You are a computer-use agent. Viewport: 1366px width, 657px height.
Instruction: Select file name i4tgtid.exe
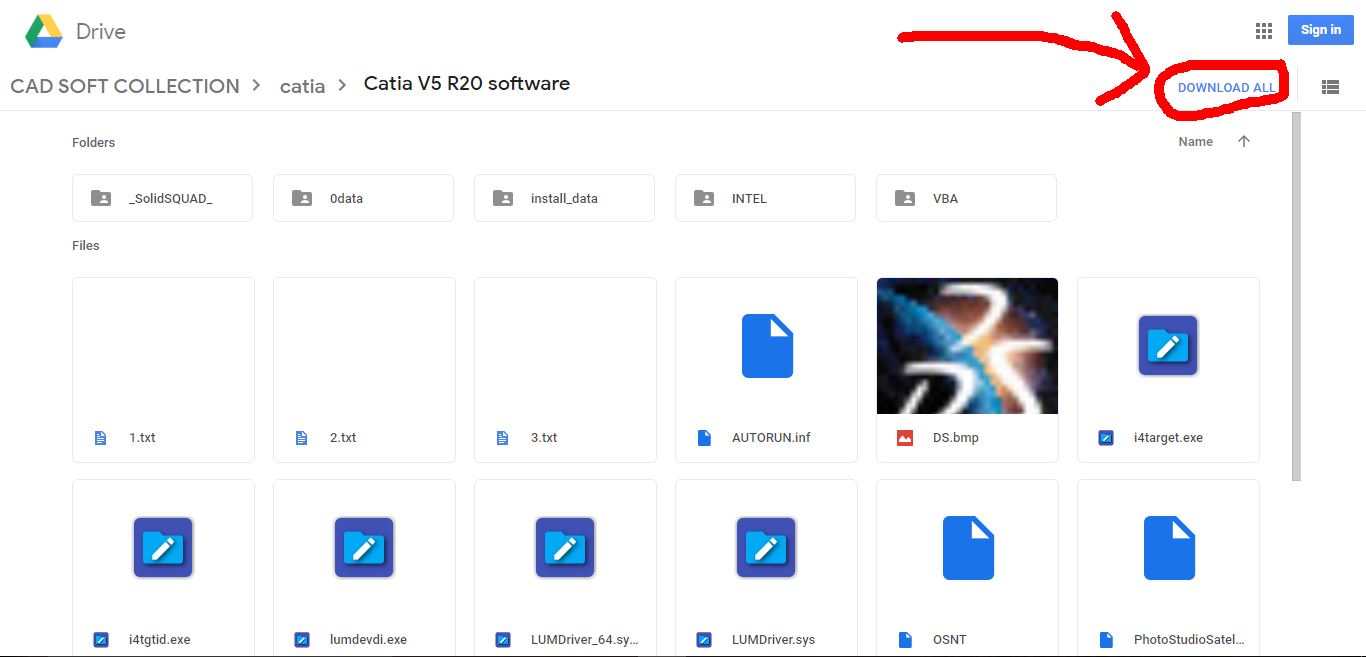pos(160,640)
